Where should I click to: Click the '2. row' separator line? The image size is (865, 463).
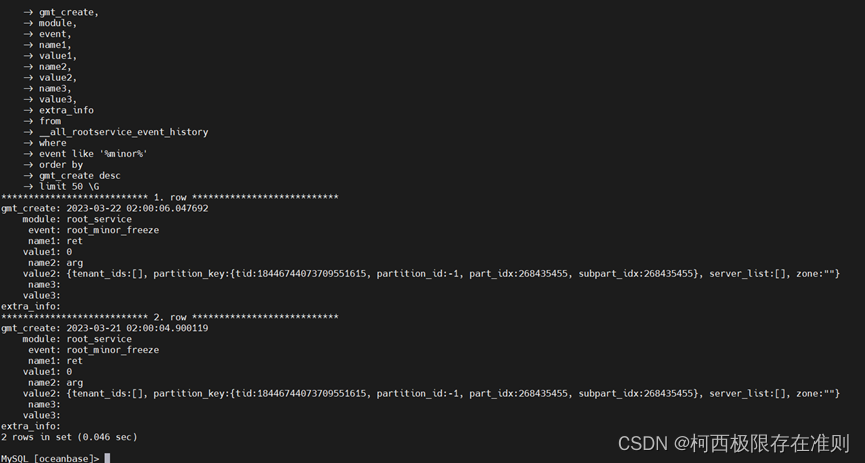(x=169, y=317)
